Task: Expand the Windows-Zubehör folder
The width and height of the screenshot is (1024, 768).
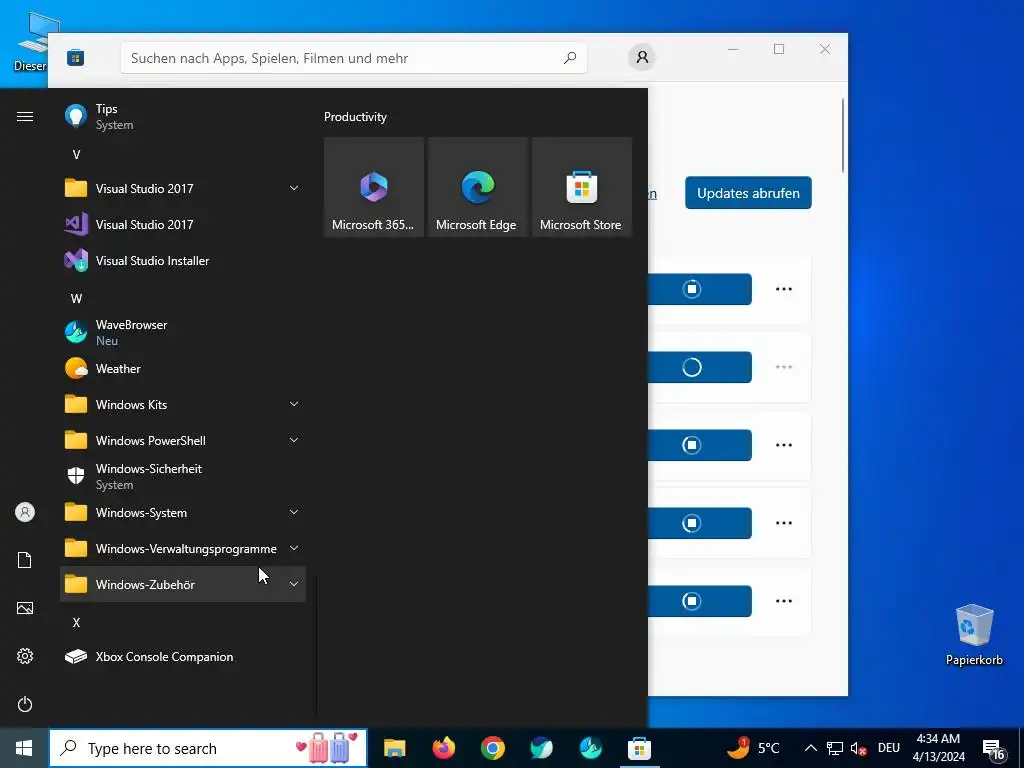Action: [x=182, y=584]
